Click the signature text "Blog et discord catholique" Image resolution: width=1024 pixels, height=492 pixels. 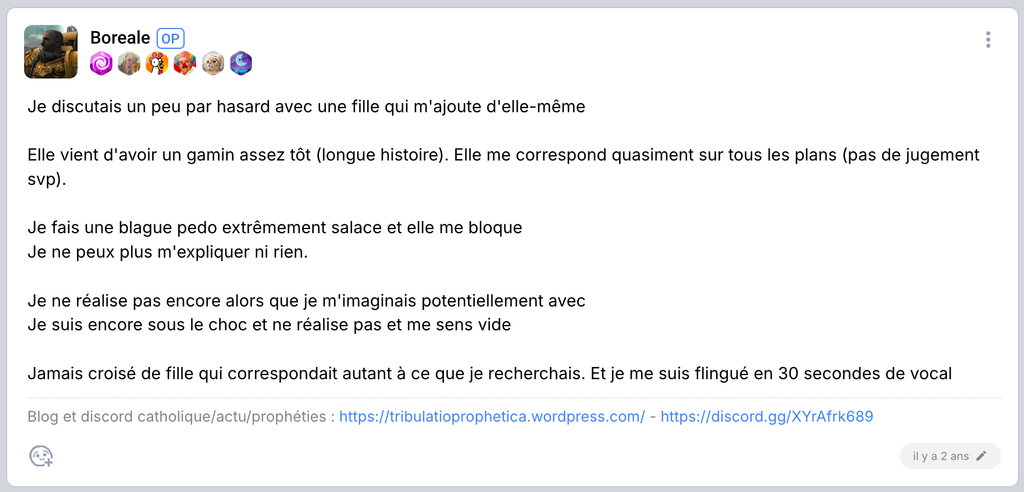tap(180, 416)
